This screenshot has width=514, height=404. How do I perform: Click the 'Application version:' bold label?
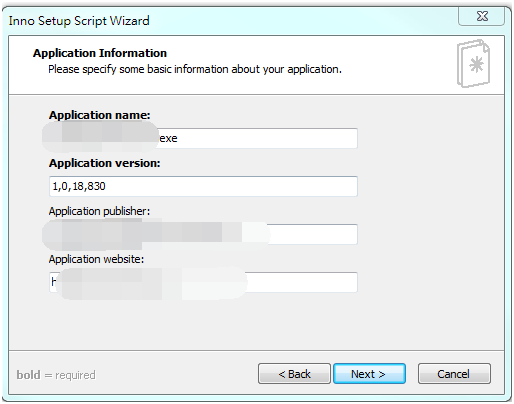pyautogui.click(x=105, y=163)
